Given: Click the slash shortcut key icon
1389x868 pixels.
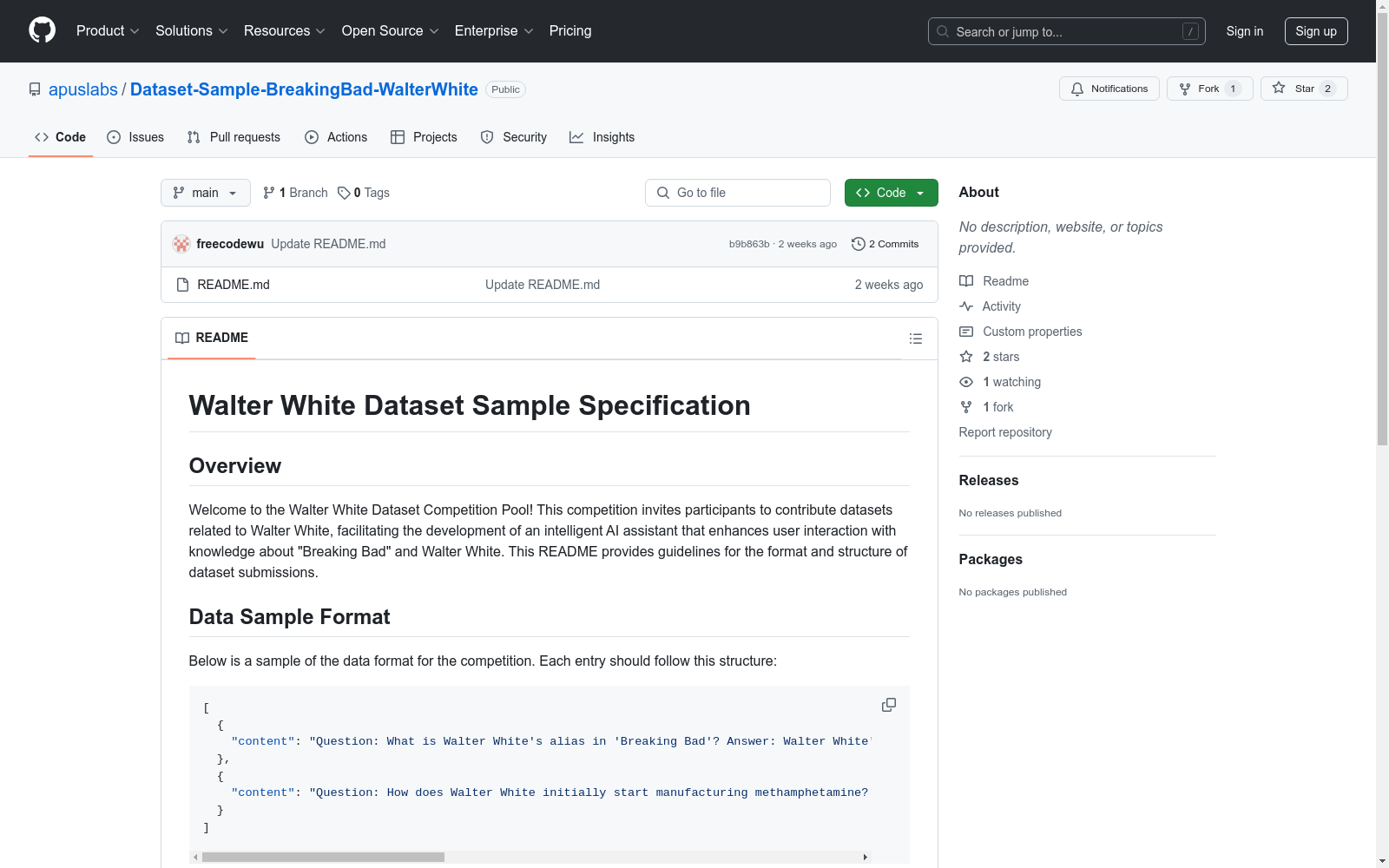Looking at the screenshot, I should (1191, 31).
